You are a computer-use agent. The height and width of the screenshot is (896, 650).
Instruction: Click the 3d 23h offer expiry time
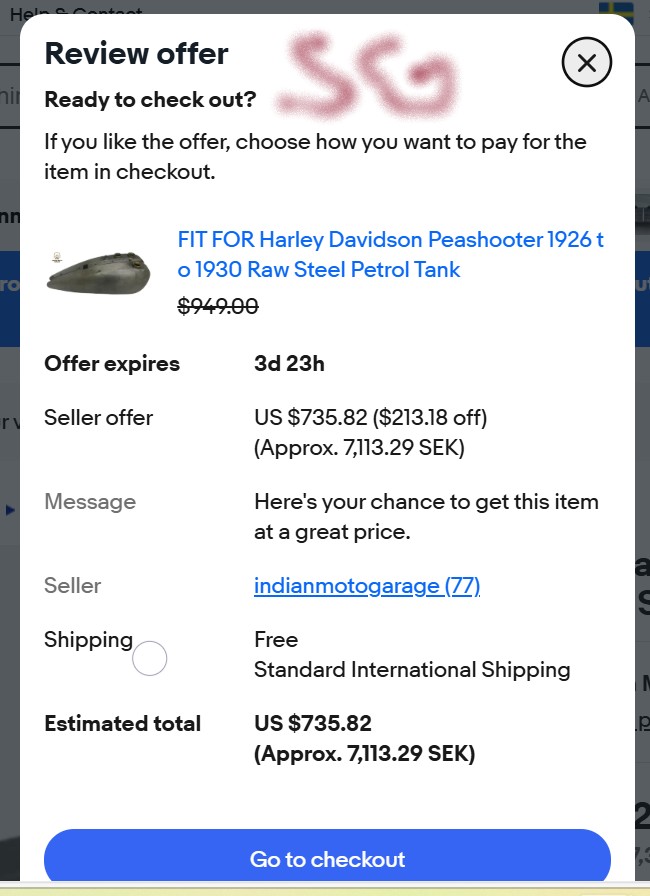coord(289,363)
